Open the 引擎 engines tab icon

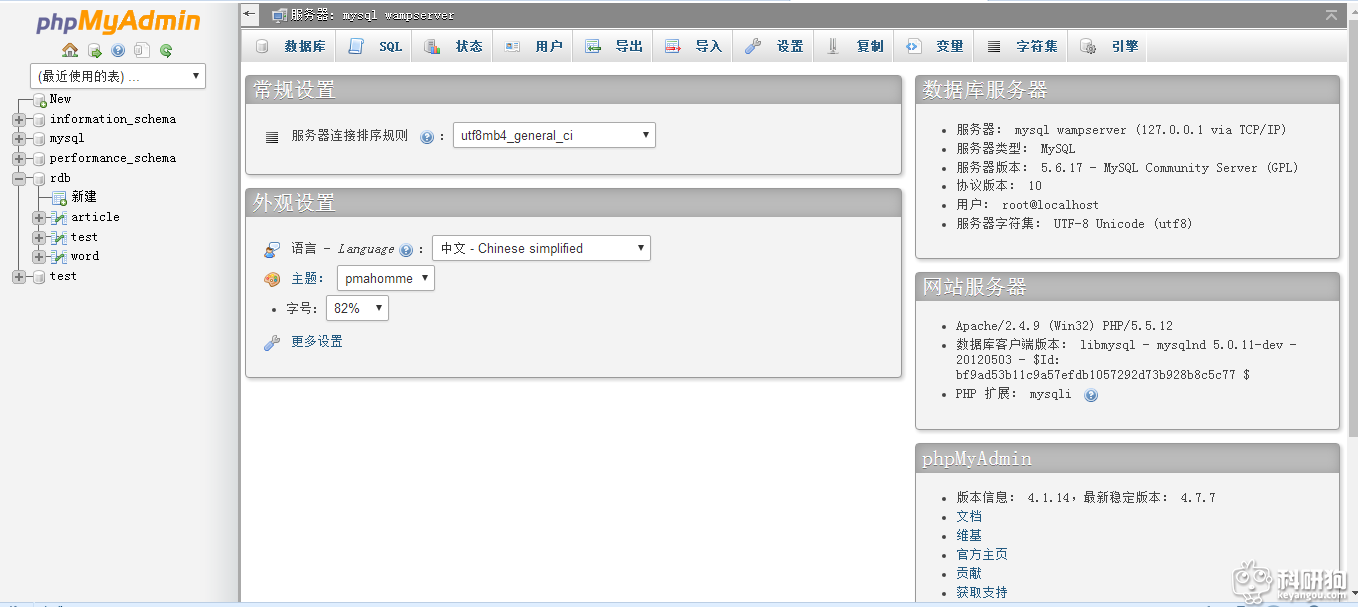pos(1088,46)
